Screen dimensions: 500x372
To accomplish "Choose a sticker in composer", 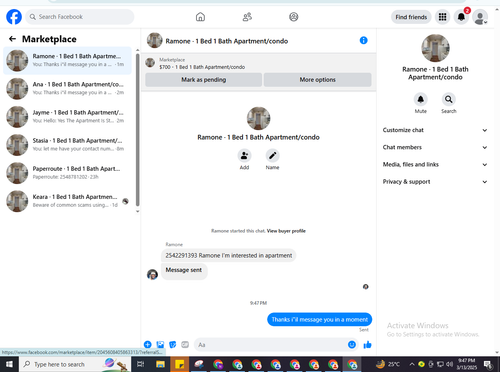I will click(173, 345).
